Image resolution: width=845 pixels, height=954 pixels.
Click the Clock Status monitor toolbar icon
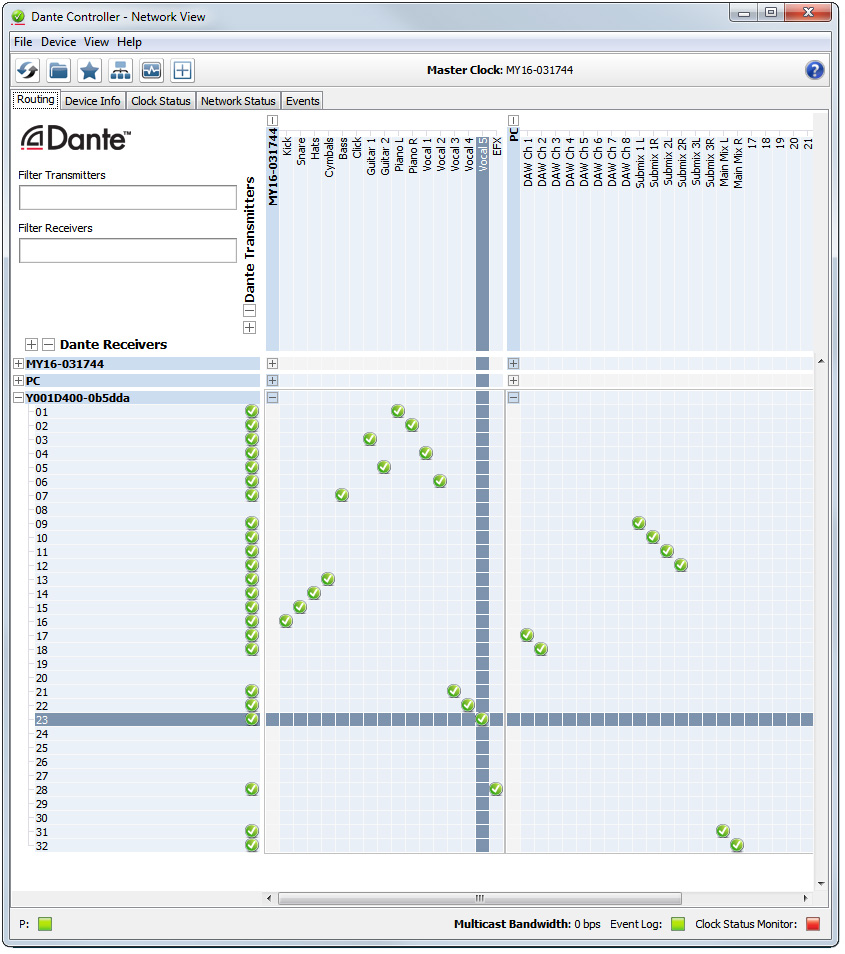[151, 71]
